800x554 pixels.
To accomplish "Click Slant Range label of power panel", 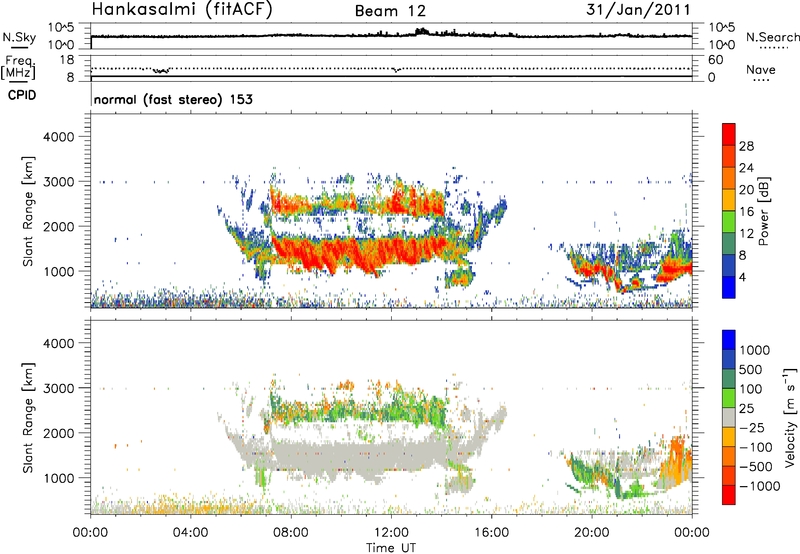I will [x=28, y=211].
